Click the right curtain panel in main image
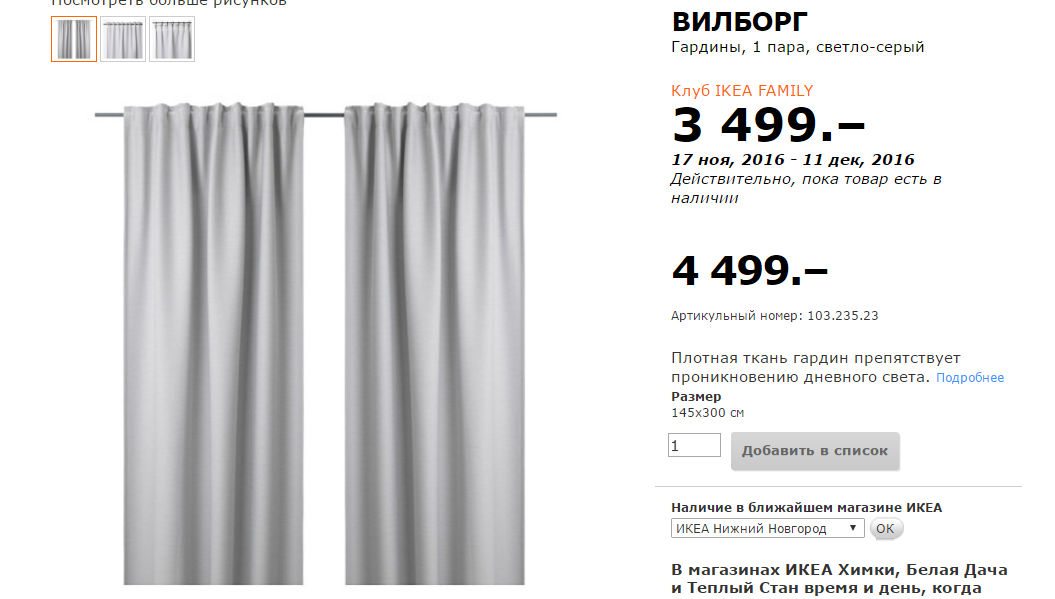The height and width of the screenshot is (599, 1055). [x=435, y=343]
